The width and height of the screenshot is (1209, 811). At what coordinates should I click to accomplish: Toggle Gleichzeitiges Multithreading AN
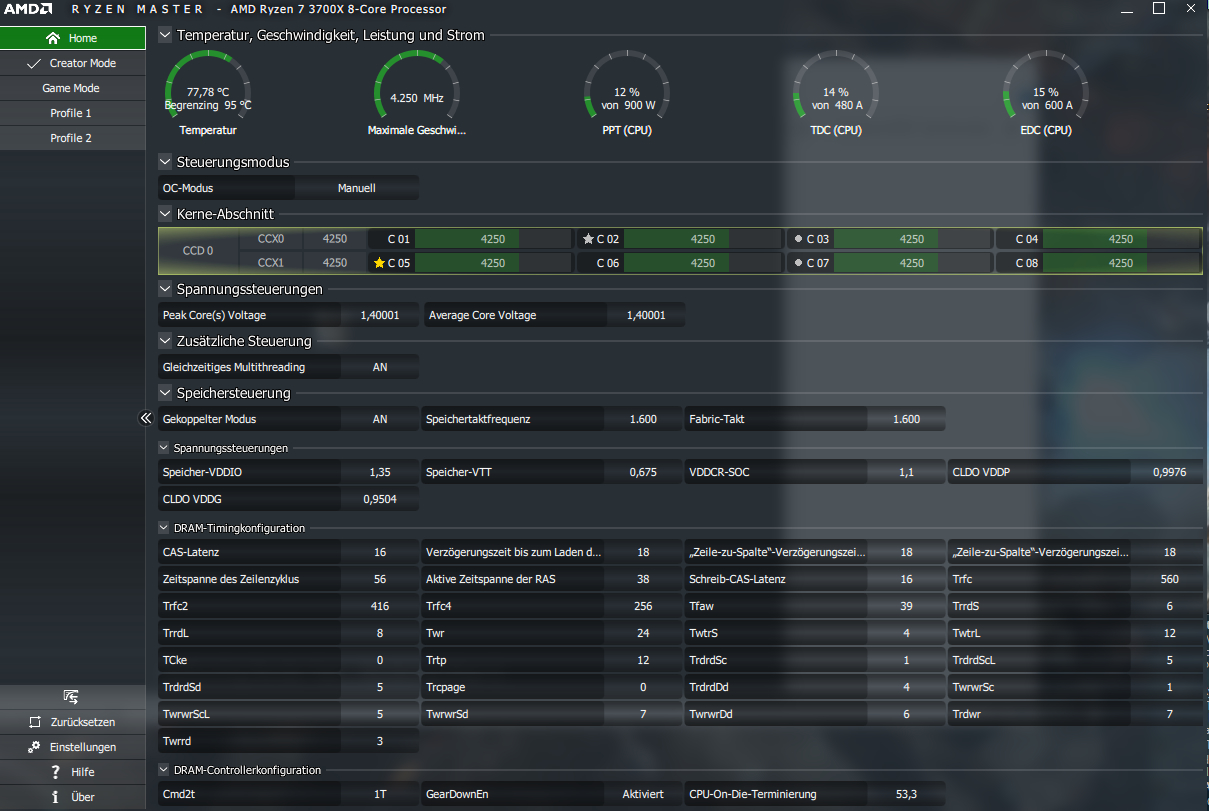tap(380, 367)
